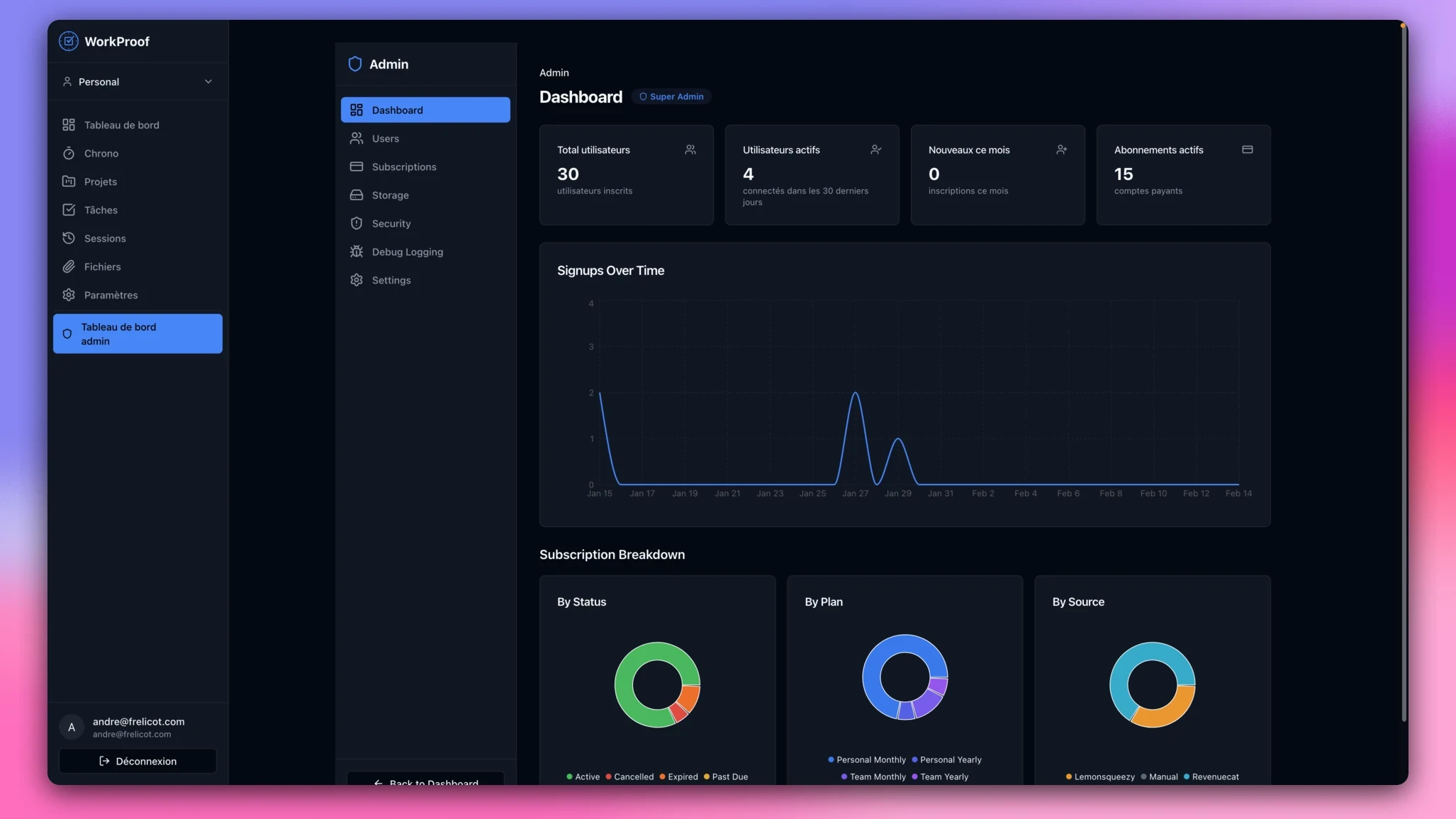Click the By Status donut chart
Screen dimensions: 1456x819
click(657, 684)
